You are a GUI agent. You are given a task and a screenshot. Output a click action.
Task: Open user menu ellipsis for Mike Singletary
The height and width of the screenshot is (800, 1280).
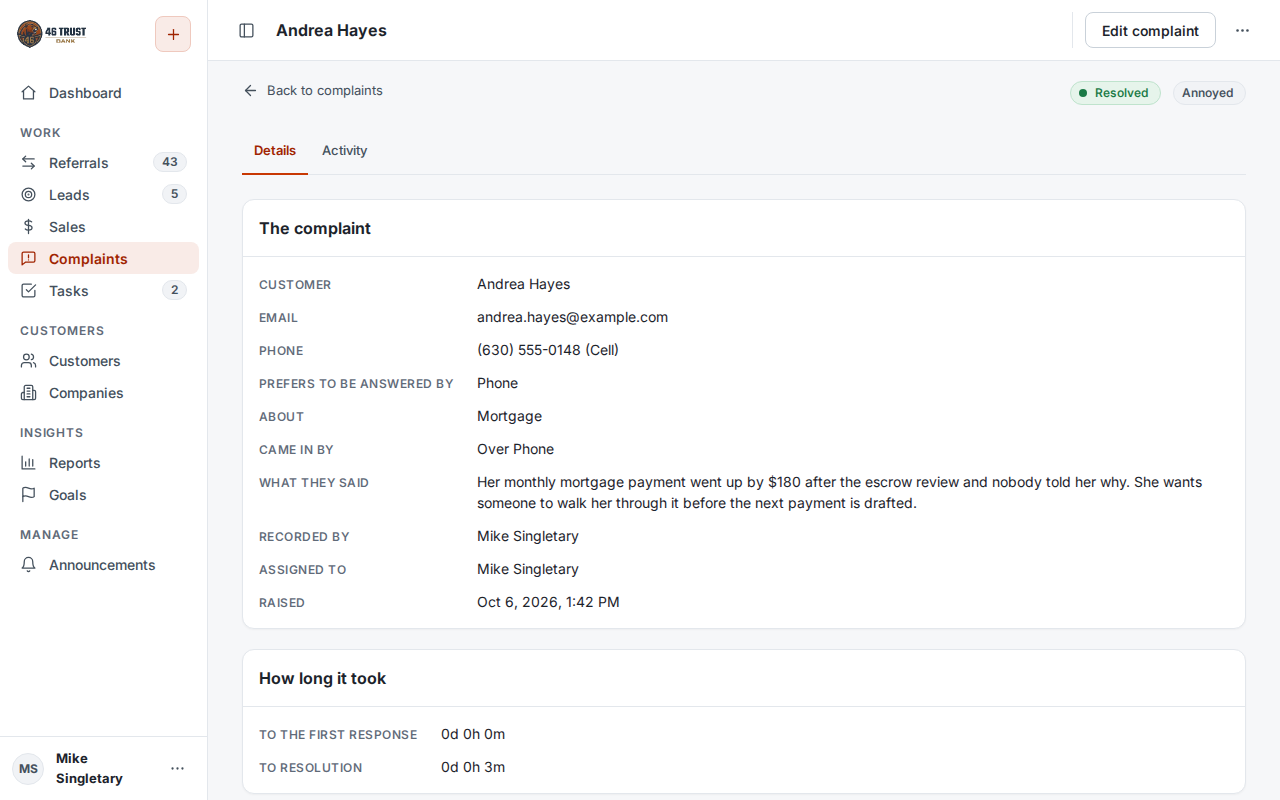[x=177, y=768]
